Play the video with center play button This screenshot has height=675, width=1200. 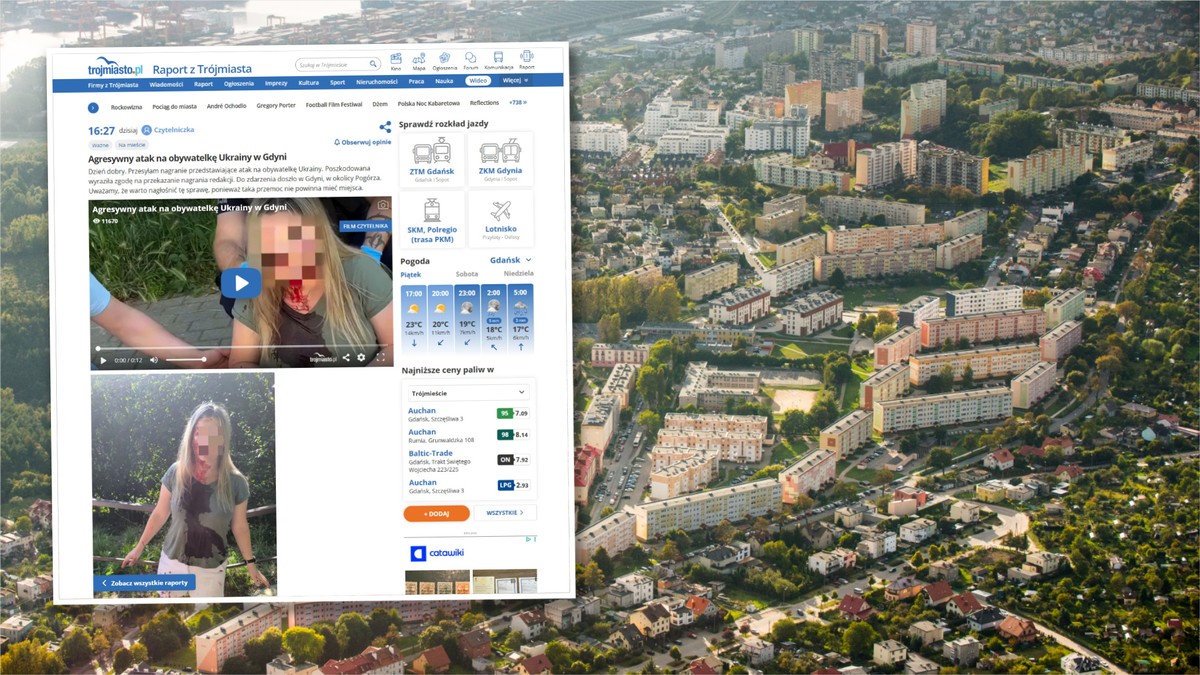(241, 283)
